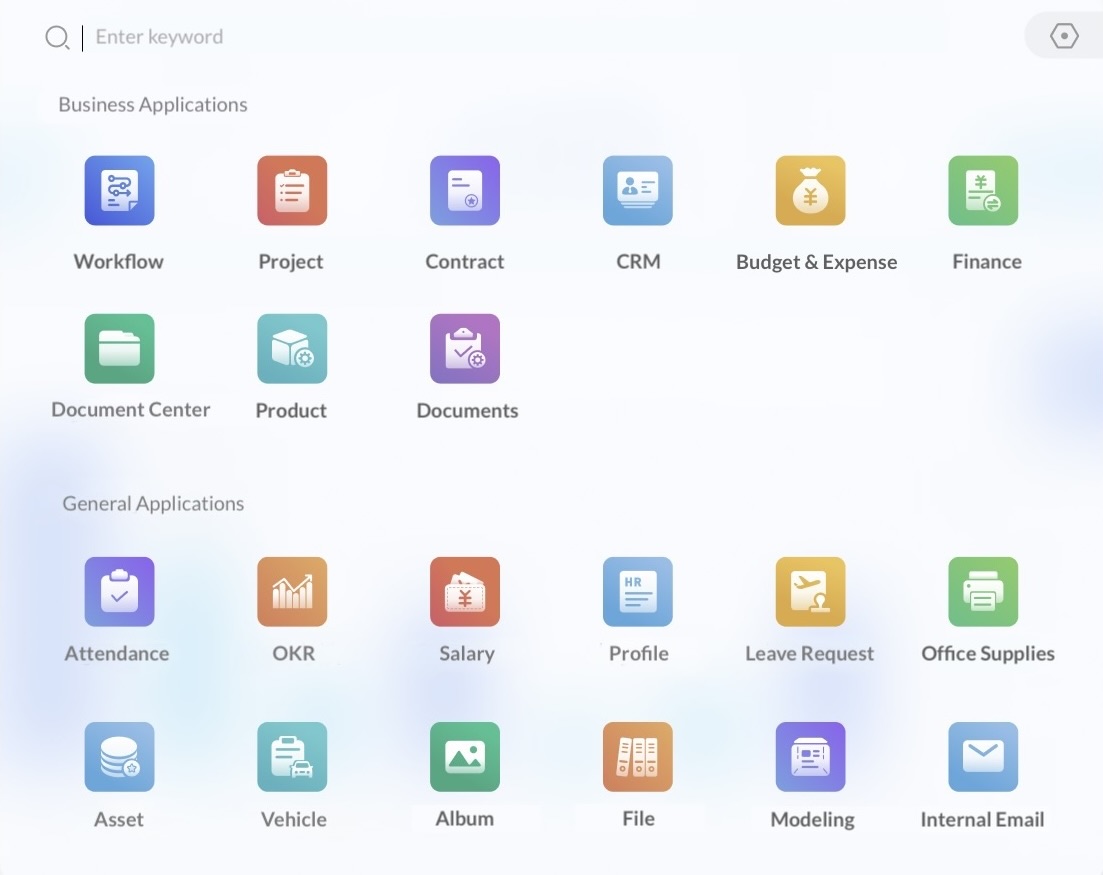Open the settings control in top right corner

click(x=1064, y=35)
